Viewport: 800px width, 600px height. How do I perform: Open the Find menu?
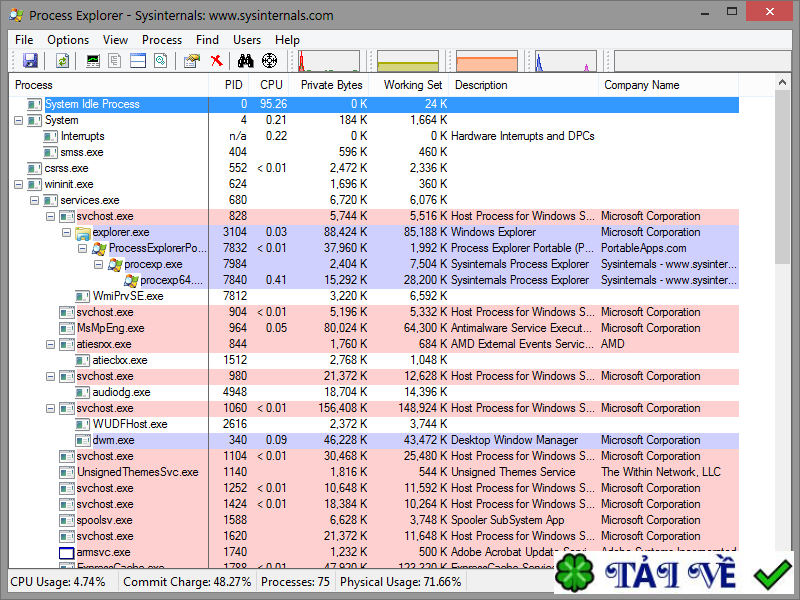tap(207, 40)
